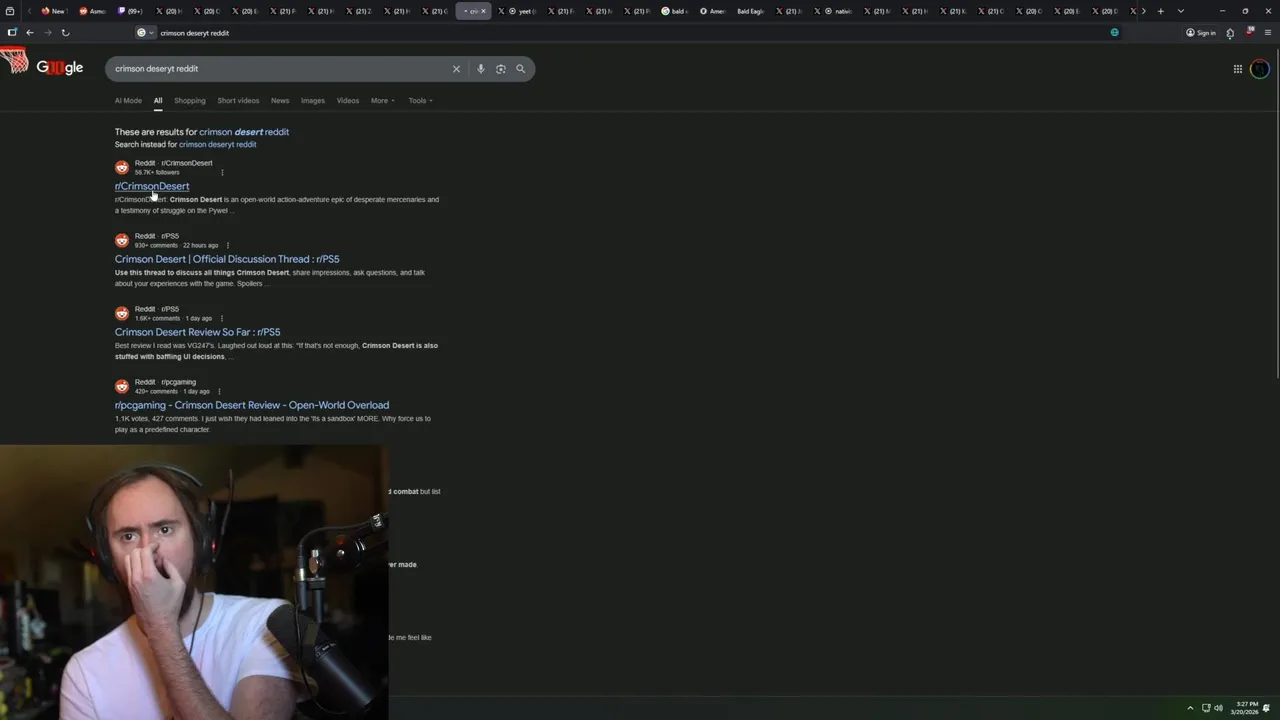Toggle the browser sidebar button
Screen dimensions: 1280x720
click(12, 32)
